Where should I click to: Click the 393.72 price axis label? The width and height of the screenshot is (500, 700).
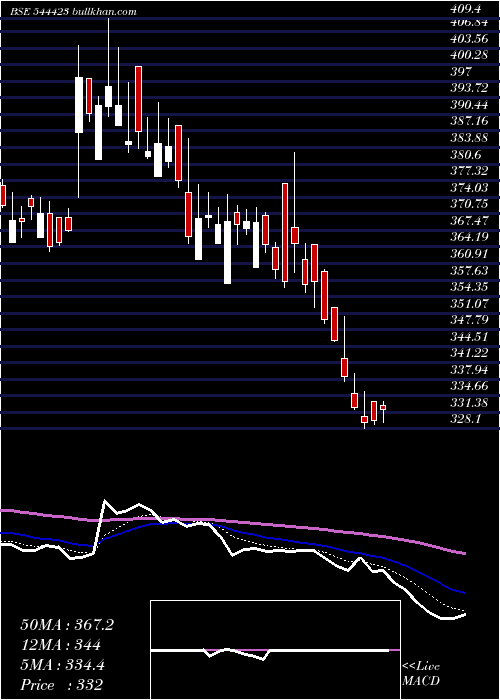tap(470, 88)
